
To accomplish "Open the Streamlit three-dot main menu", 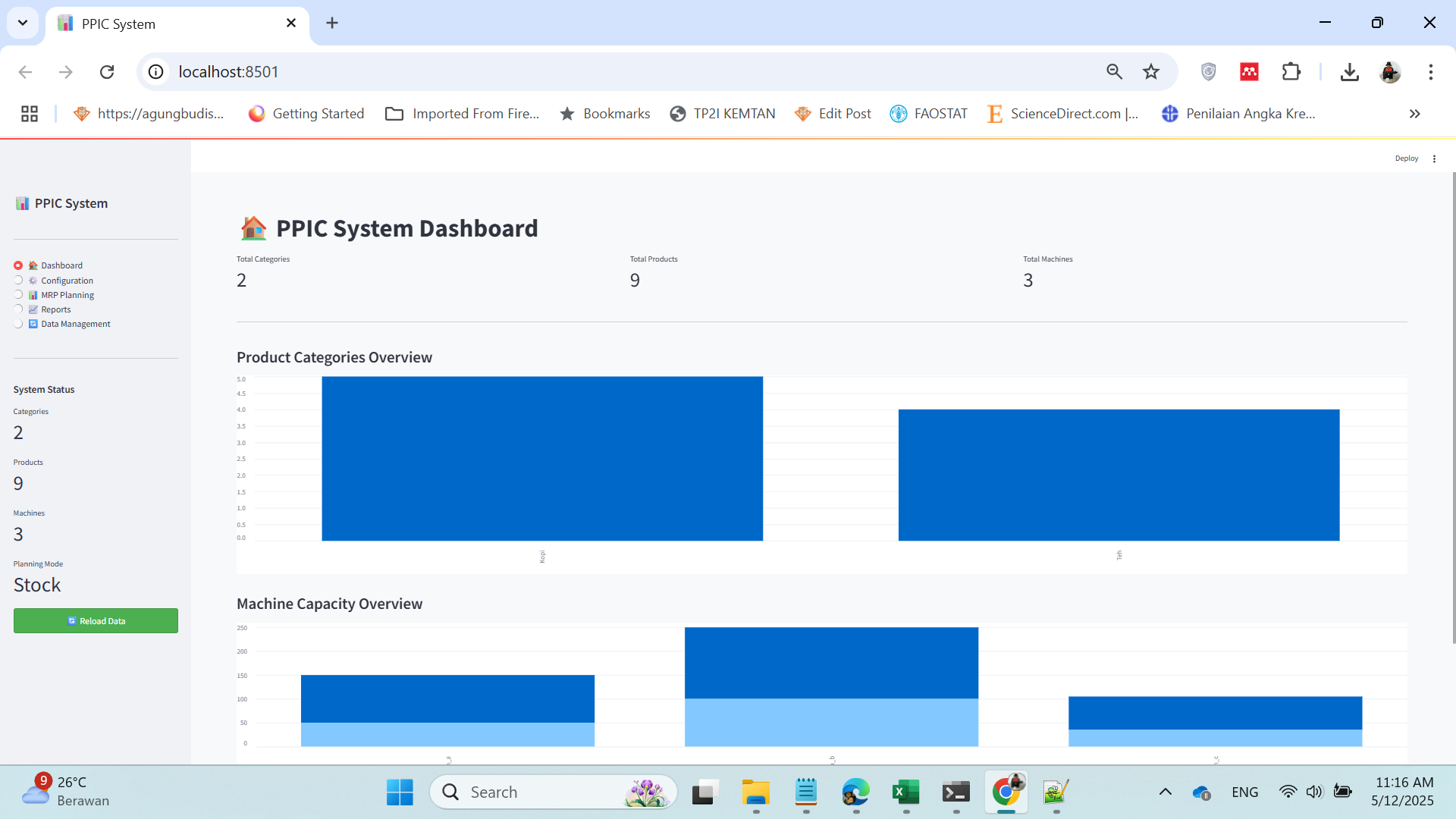I will 1434,158.
